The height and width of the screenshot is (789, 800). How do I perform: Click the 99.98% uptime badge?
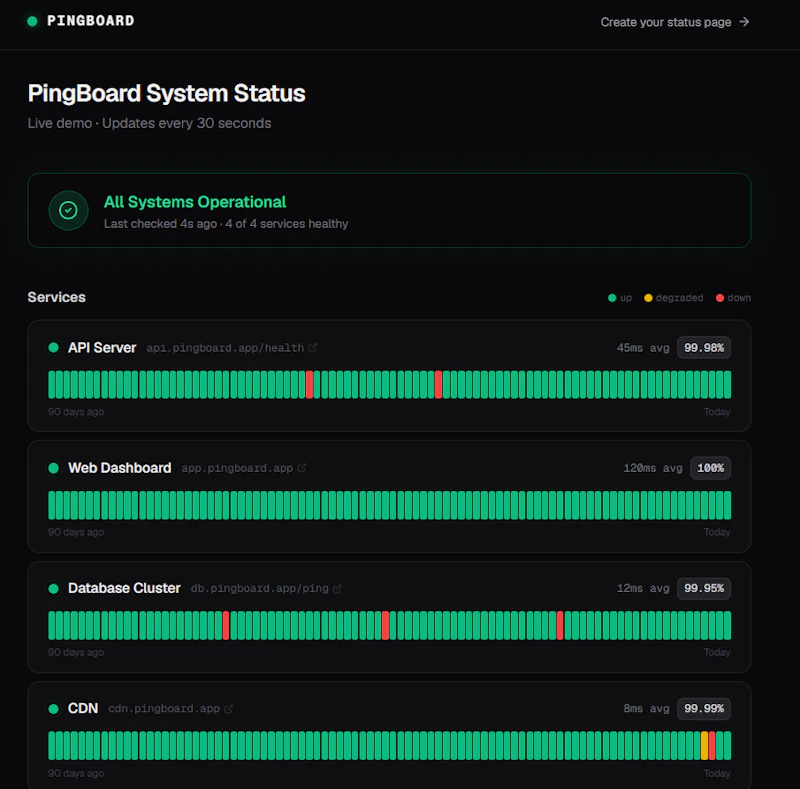tap(704, 348)
